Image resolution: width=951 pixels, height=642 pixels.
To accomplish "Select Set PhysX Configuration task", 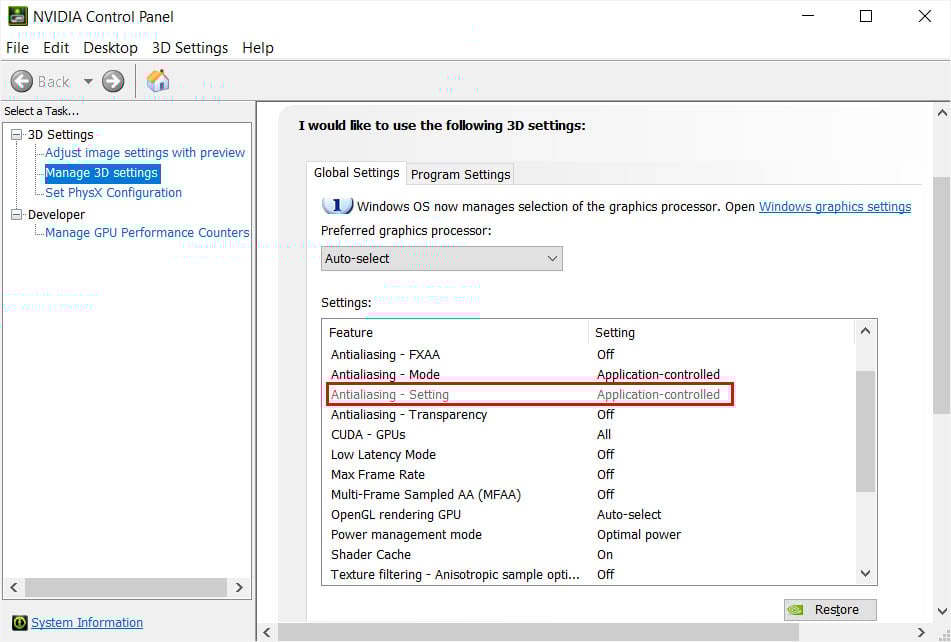I will coord(113,193).
